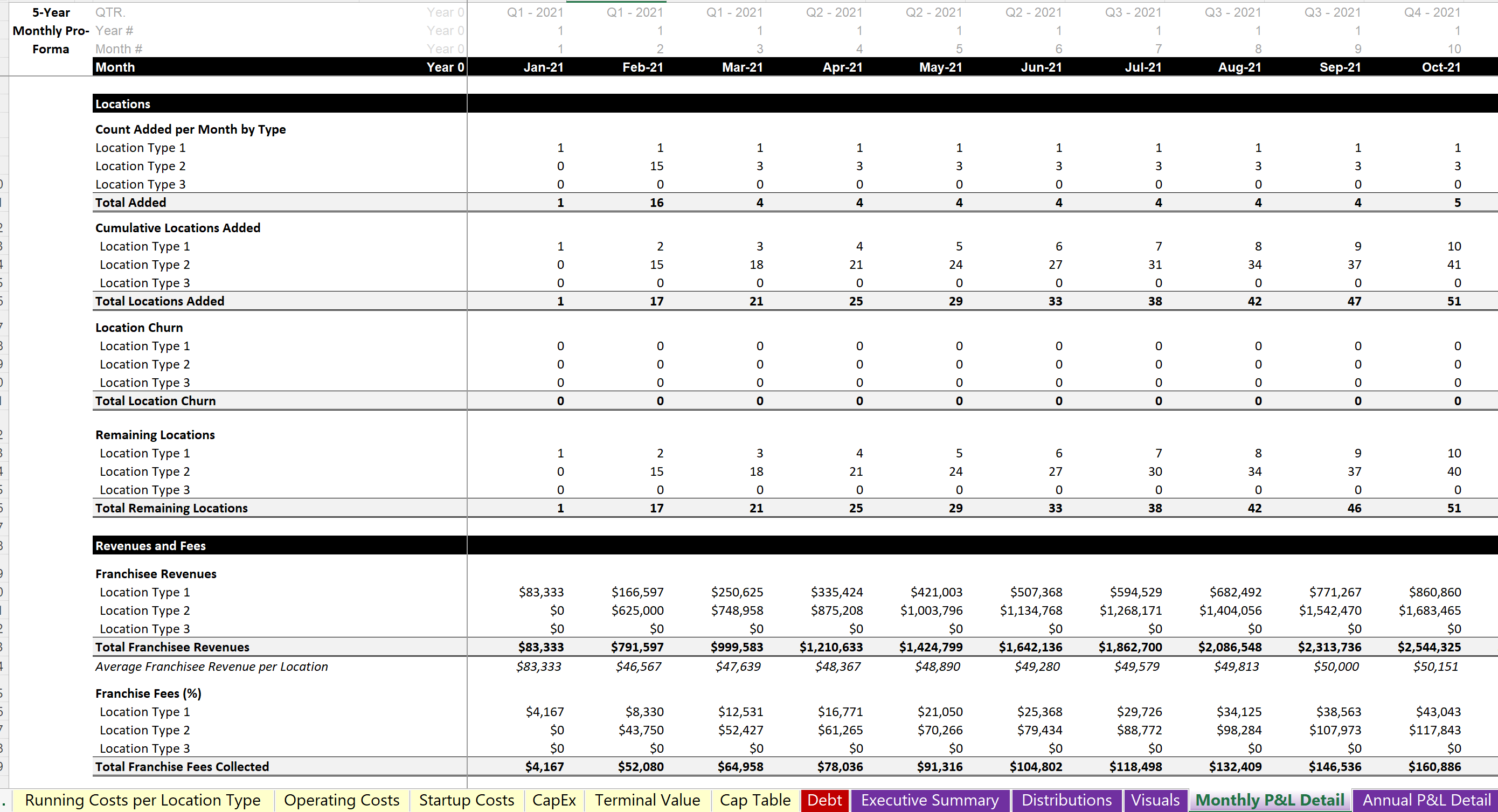The image size is (1498, 812).
Task: Select the Oct-21 month header
Action: pos(1441,67)
